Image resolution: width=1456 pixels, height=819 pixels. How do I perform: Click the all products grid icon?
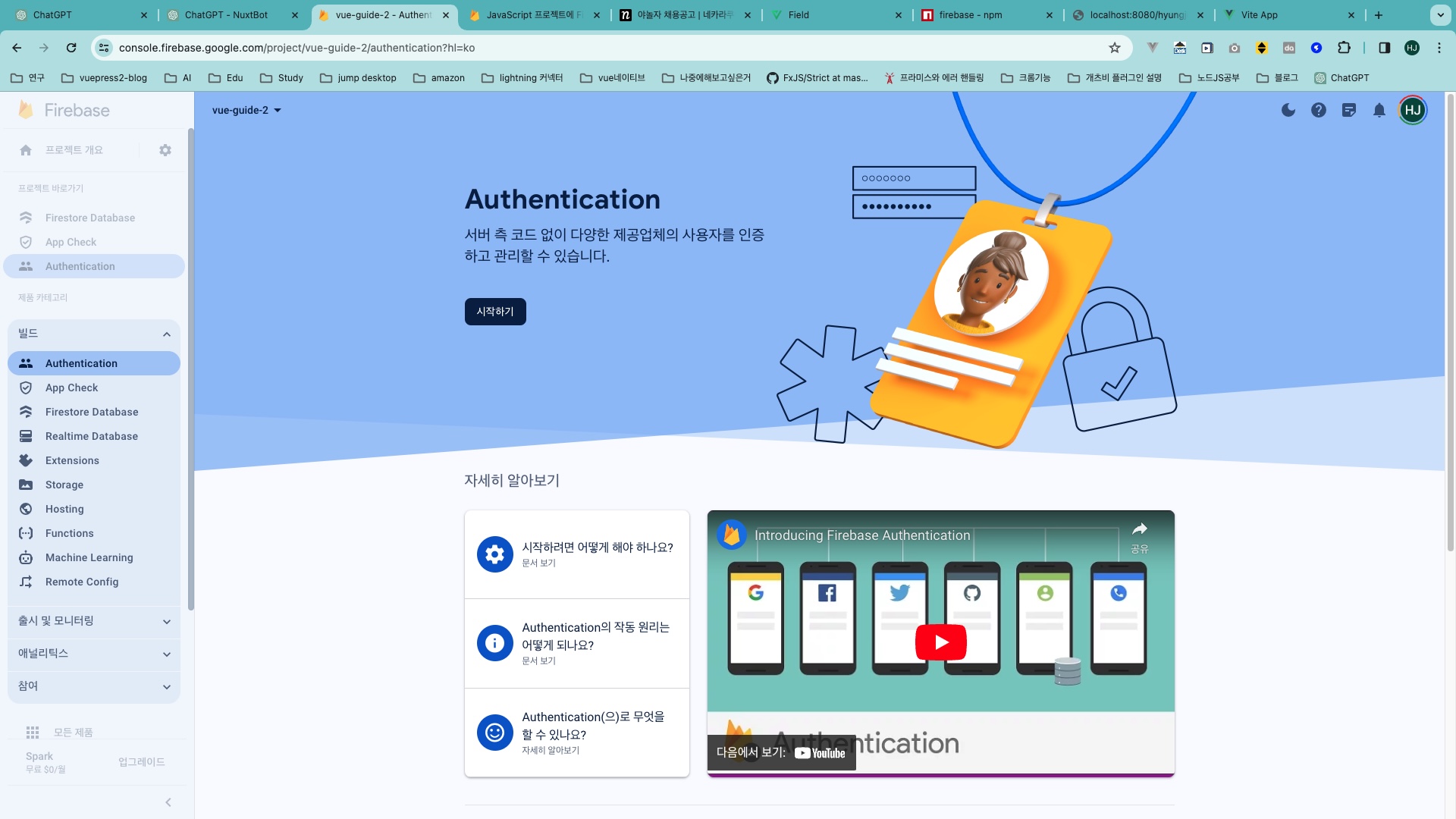[33, 733]
